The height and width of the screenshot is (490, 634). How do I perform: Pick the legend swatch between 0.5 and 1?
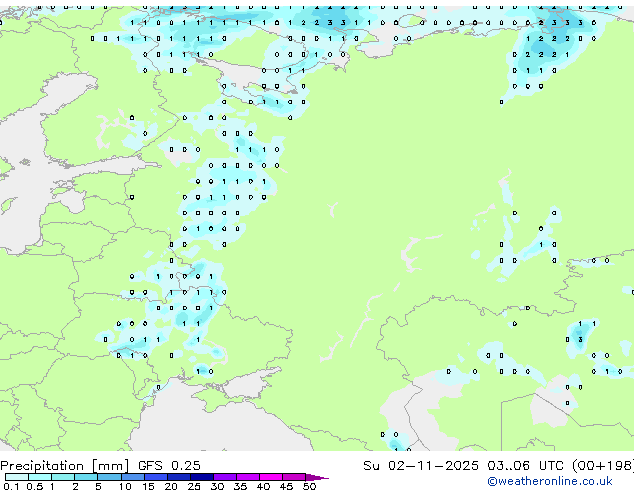pyautogui.click(x=40, y=477)
